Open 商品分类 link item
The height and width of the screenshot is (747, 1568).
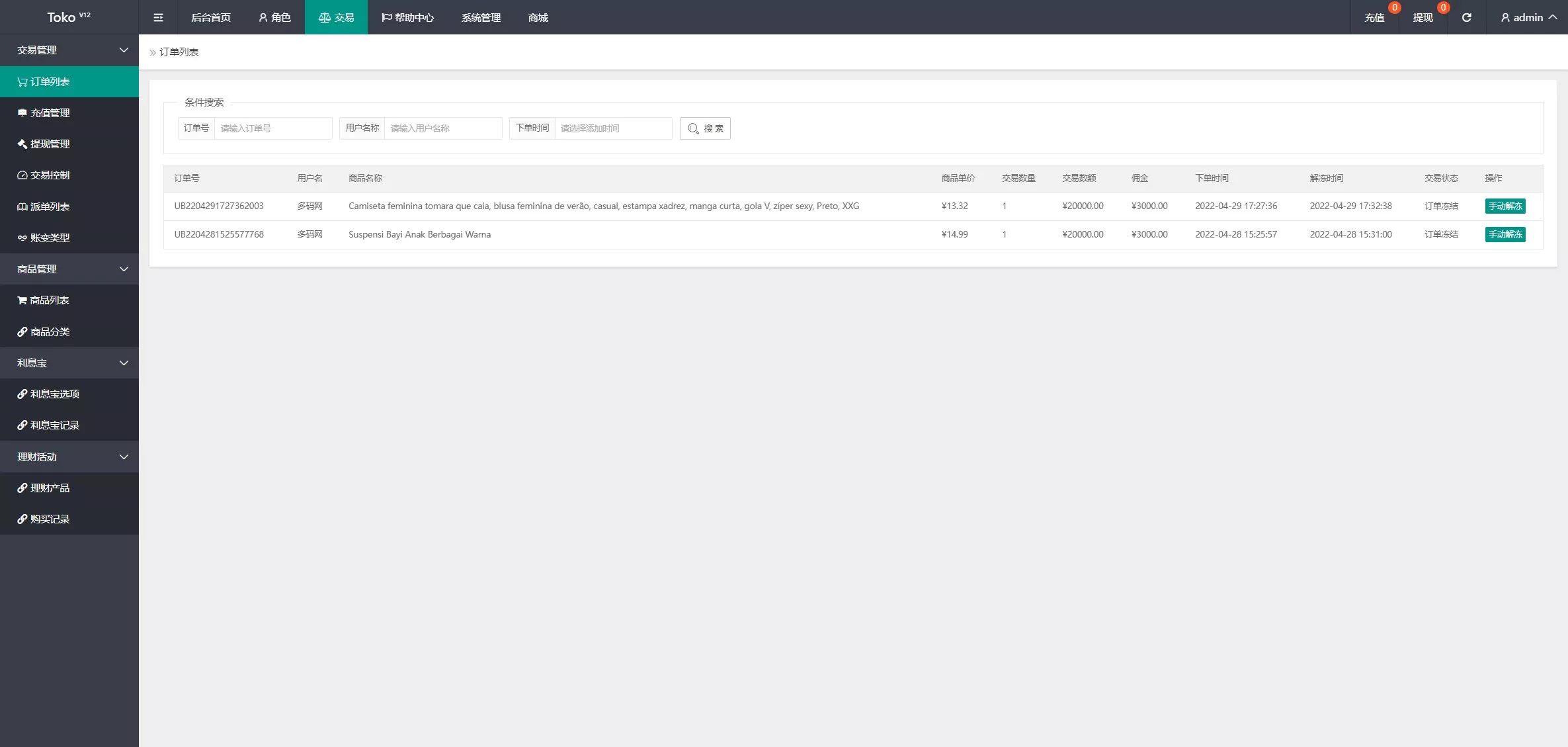[x=50, y=331]
